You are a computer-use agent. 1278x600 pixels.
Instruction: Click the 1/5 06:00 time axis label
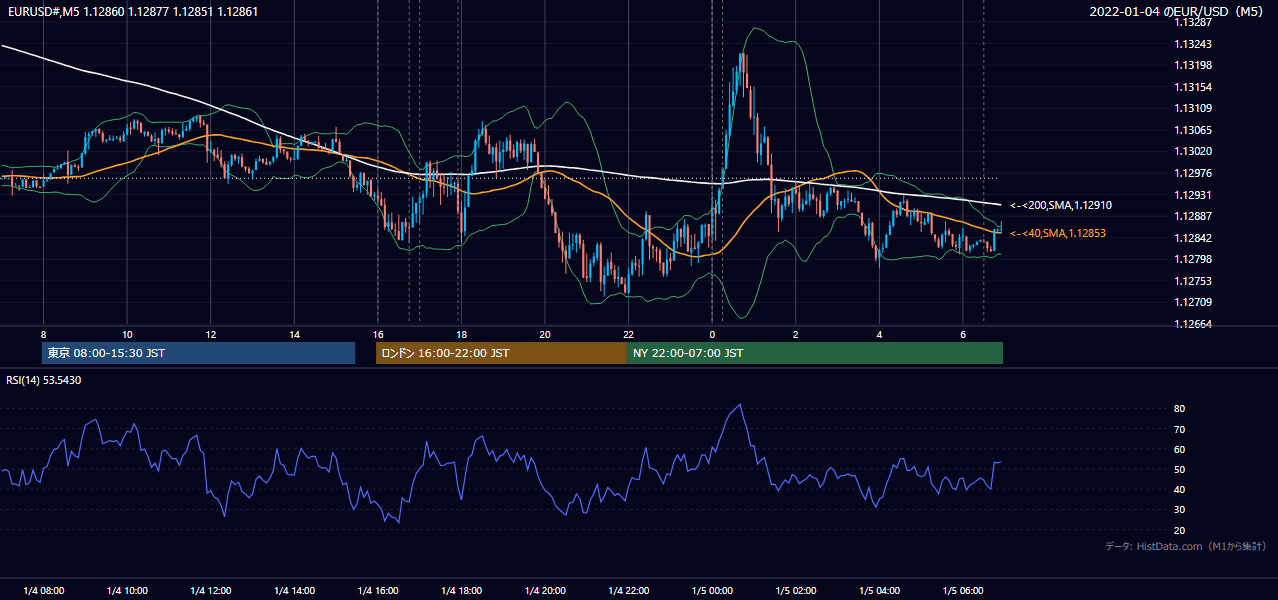[963, 590]
